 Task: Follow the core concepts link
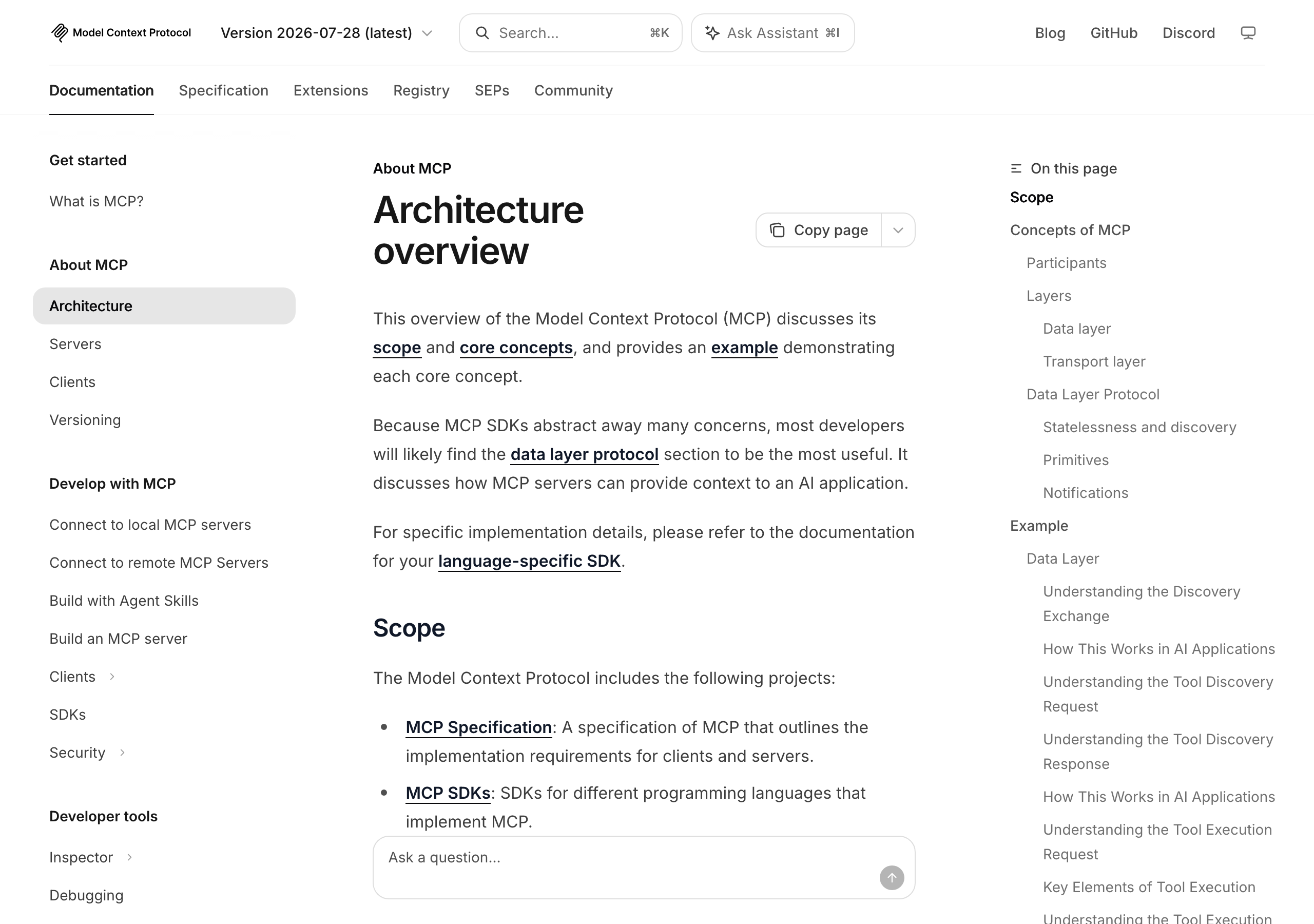(516, 348)
